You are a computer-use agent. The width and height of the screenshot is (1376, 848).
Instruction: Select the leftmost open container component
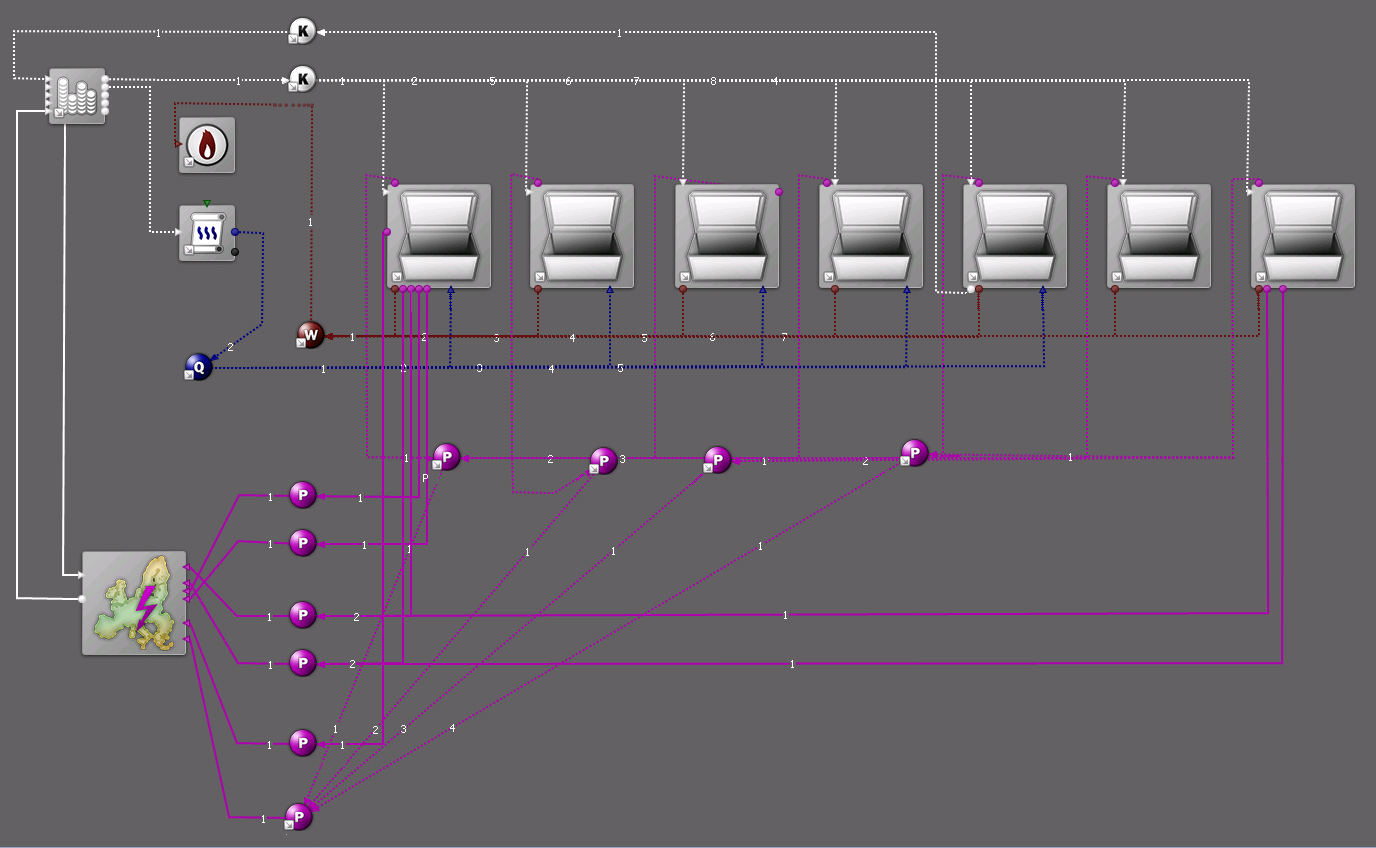pos(439,236)
